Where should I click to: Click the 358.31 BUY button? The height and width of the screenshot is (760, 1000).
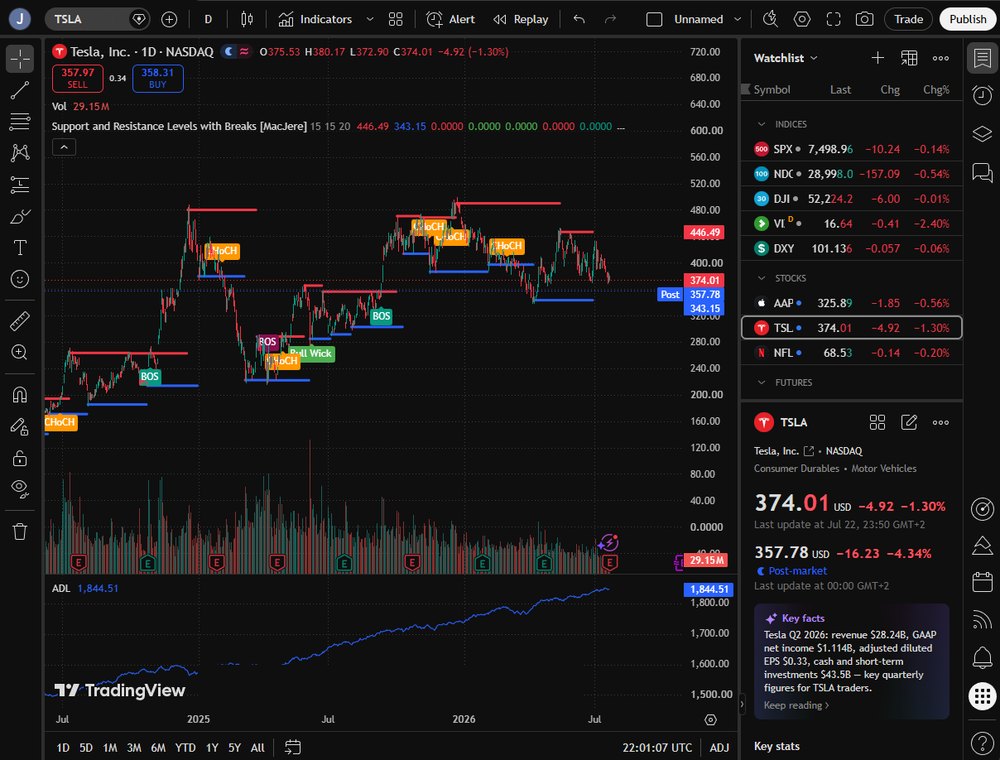pos(158,78)
